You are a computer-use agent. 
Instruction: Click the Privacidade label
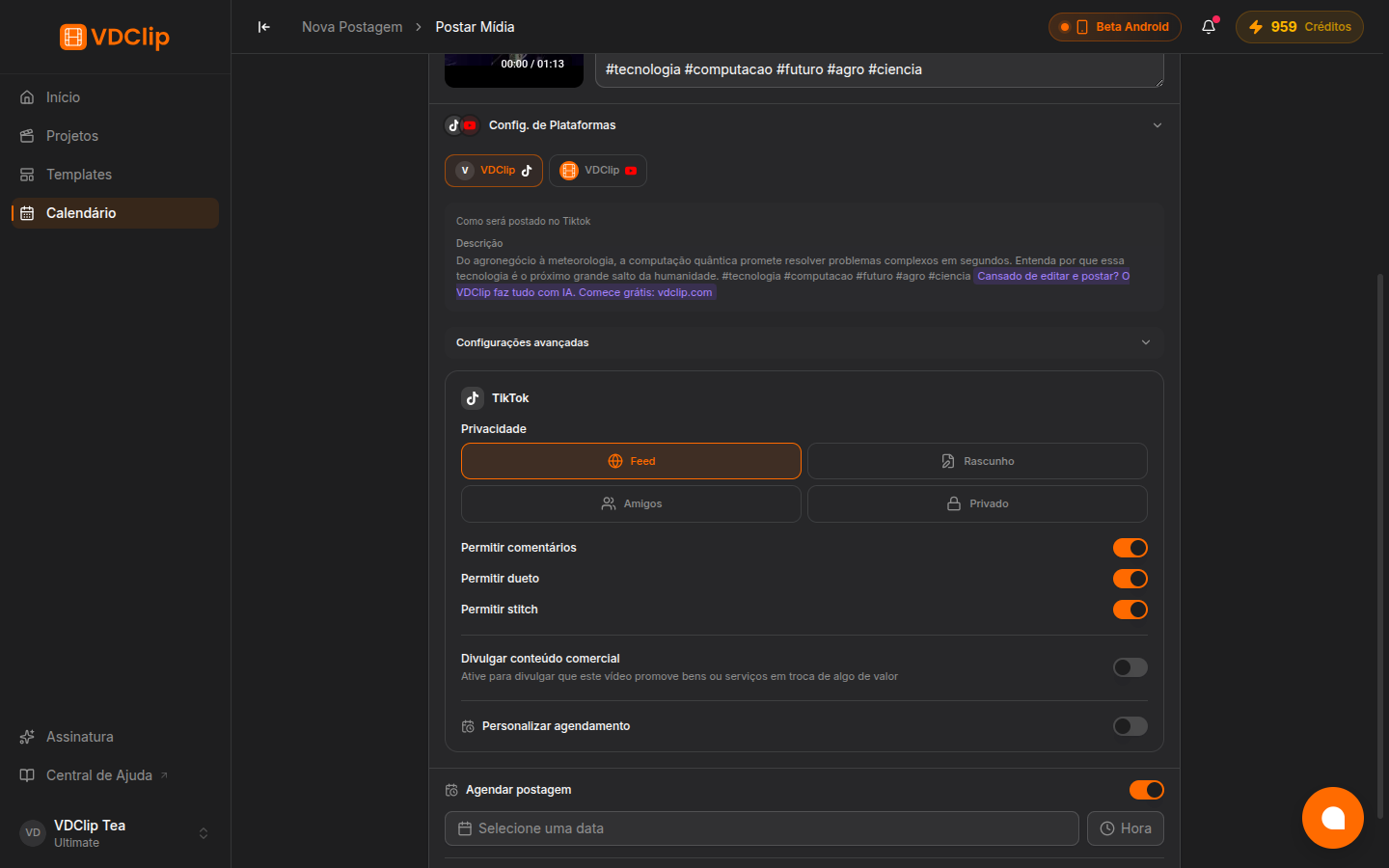point(494,429)
